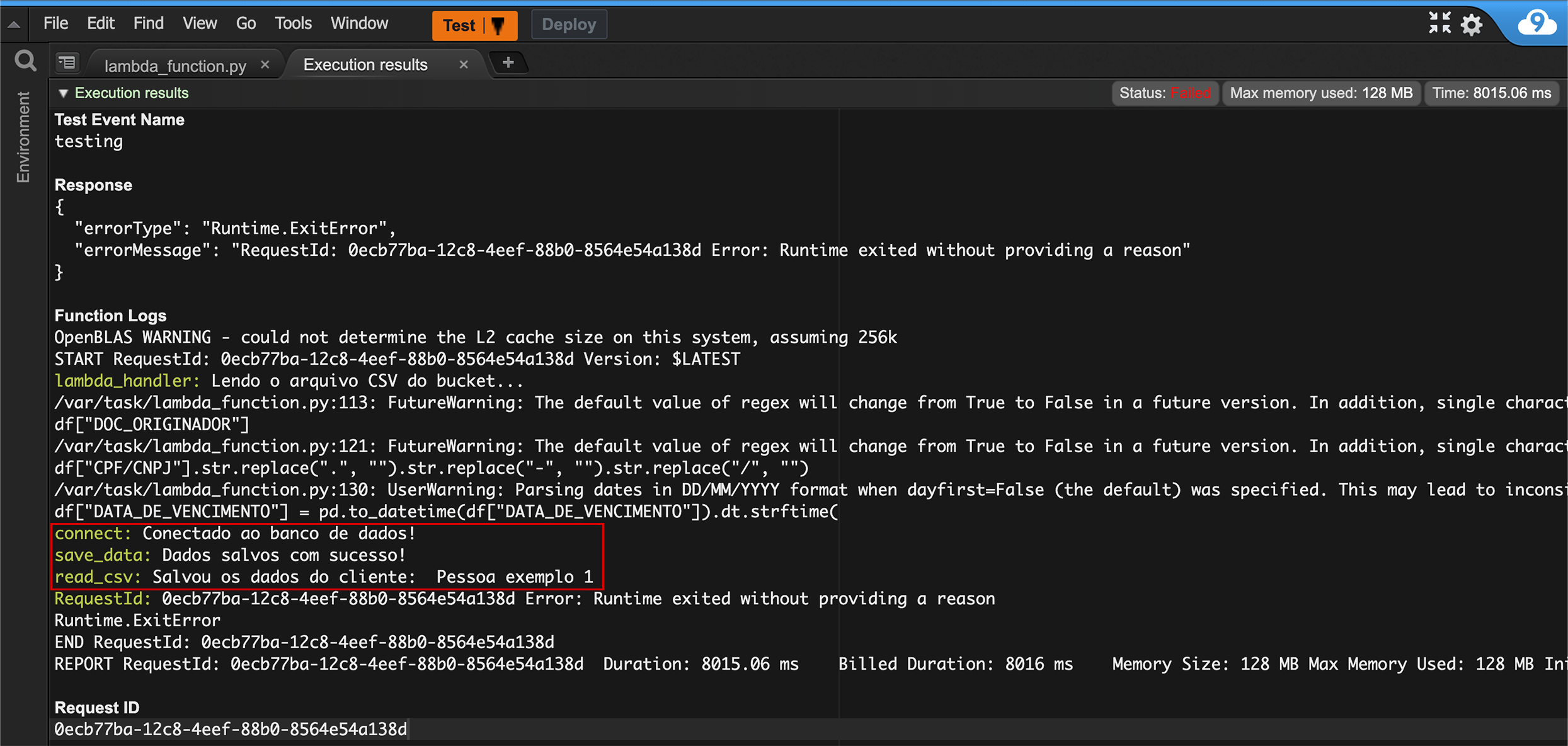Click the df["CPF/CNPJ"] str.replace log line

pos(432,468)
